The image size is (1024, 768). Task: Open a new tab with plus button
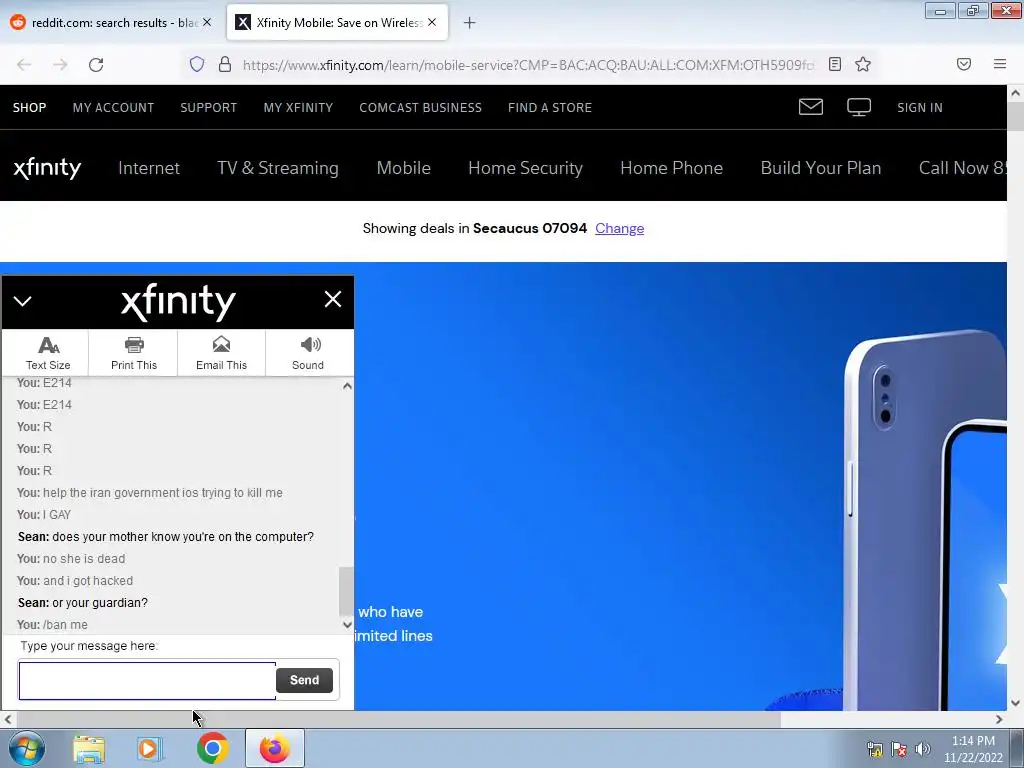click(x=470, y=23)
